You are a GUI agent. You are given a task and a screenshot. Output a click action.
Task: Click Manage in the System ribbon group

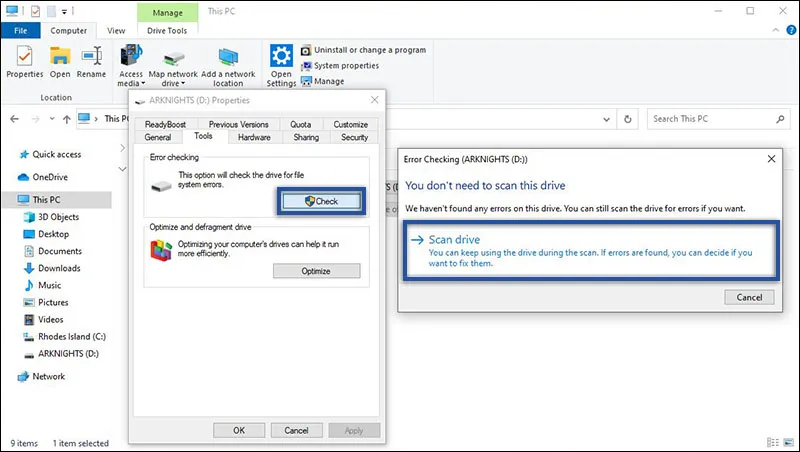(x=322, y=81)
